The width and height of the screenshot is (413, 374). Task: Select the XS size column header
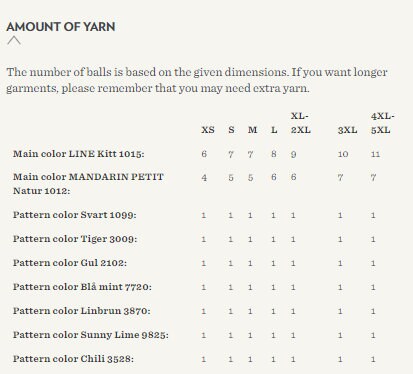[x=208, y=130]
